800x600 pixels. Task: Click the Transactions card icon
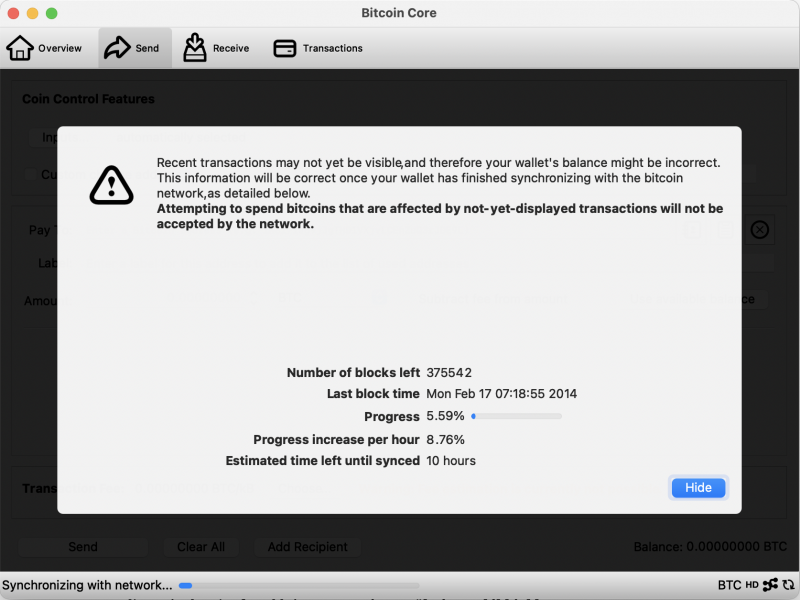tap(285, 48)
